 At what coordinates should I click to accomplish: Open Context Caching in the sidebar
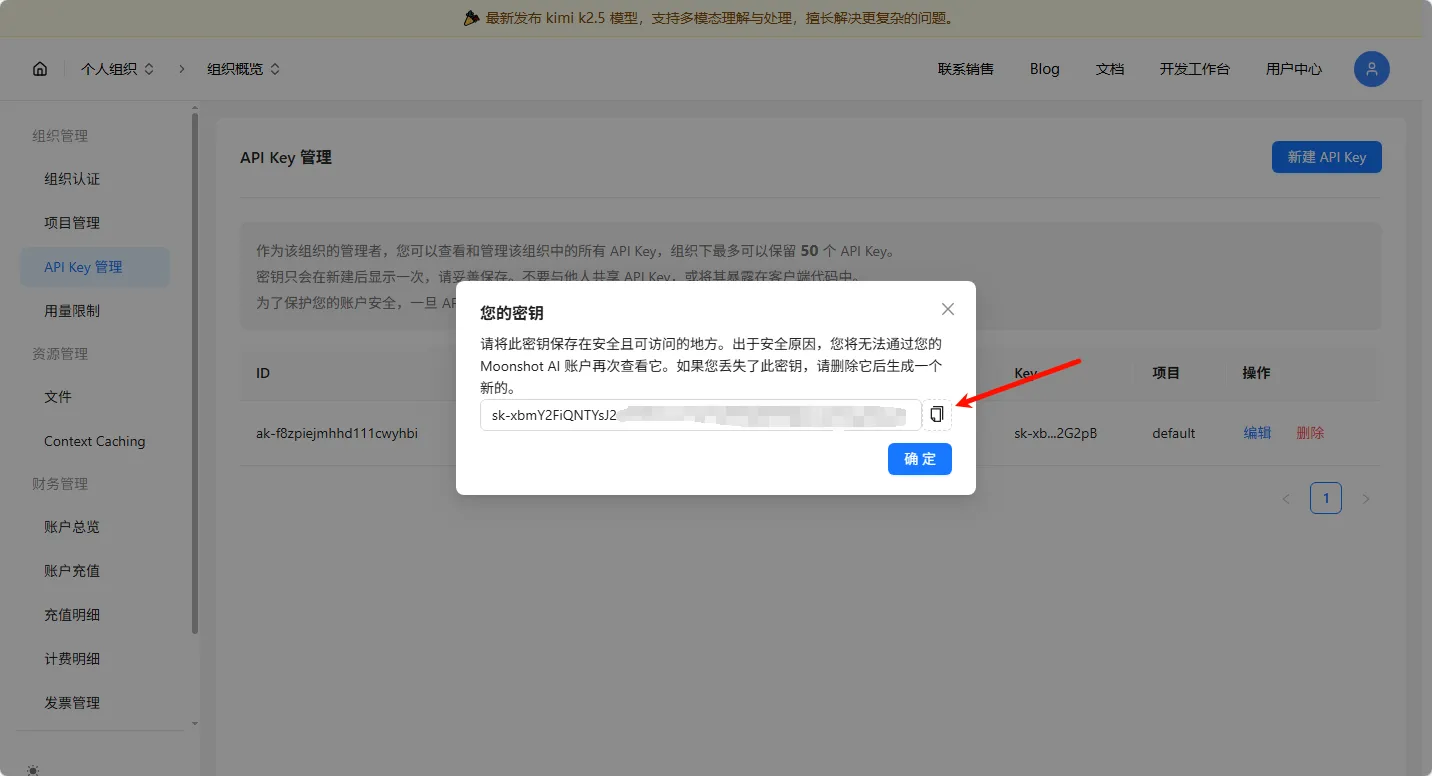point(94,441)
